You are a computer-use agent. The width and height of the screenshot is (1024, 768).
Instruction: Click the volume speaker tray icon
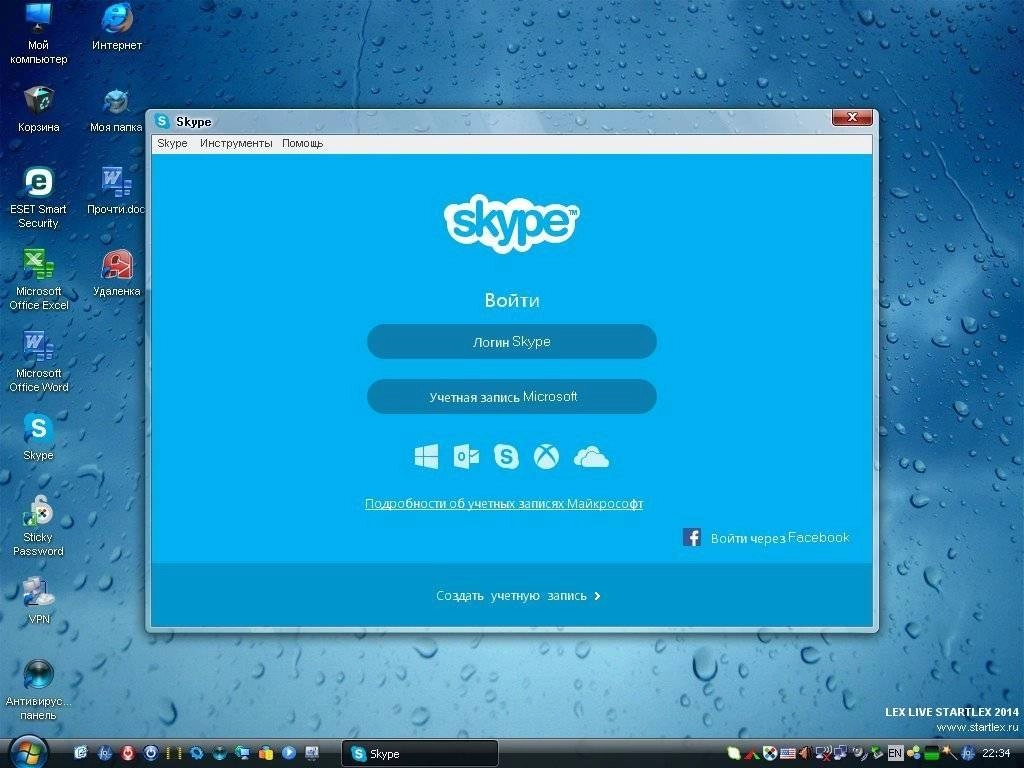pyautogui.click(x=805, y=753)
